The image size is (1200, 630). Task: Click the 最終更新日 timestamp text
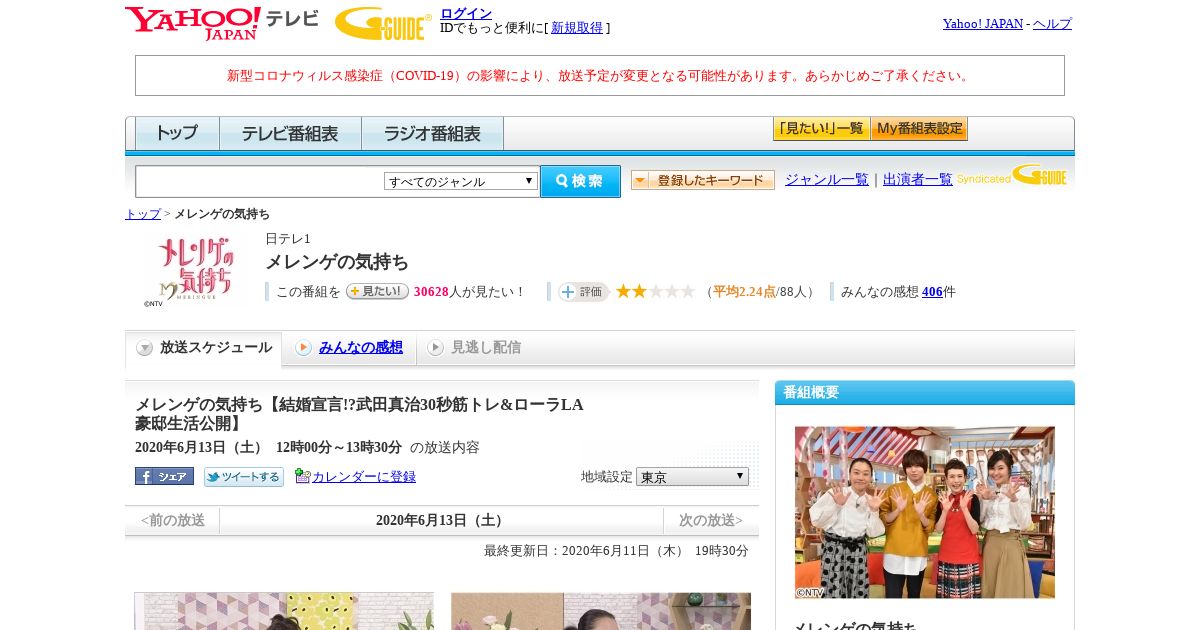coord(616,551)
